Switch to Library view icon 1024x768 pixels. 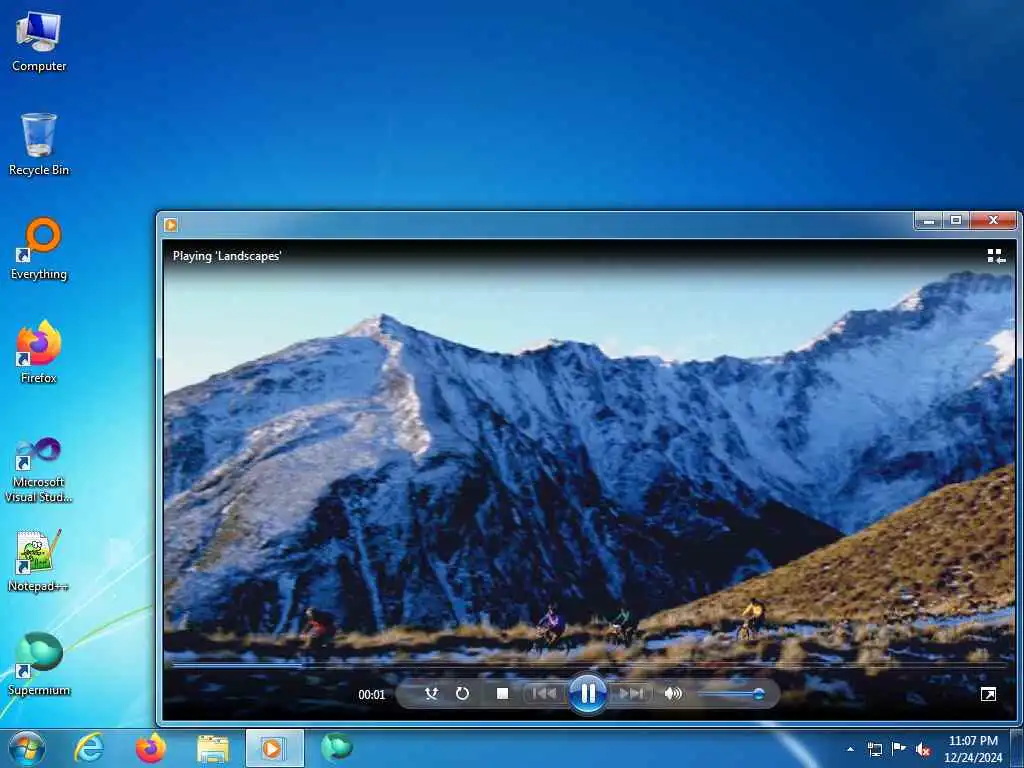996,256
